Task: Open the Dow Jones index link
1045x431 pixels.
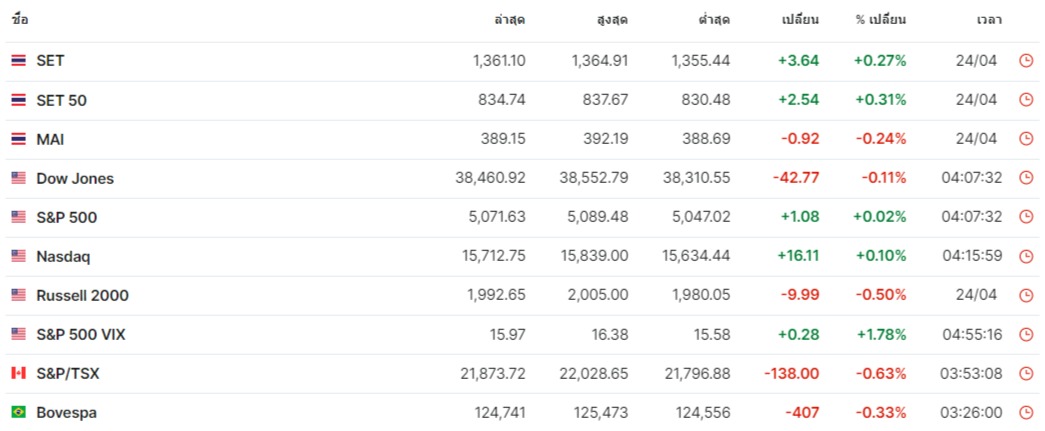Action: 75,179
